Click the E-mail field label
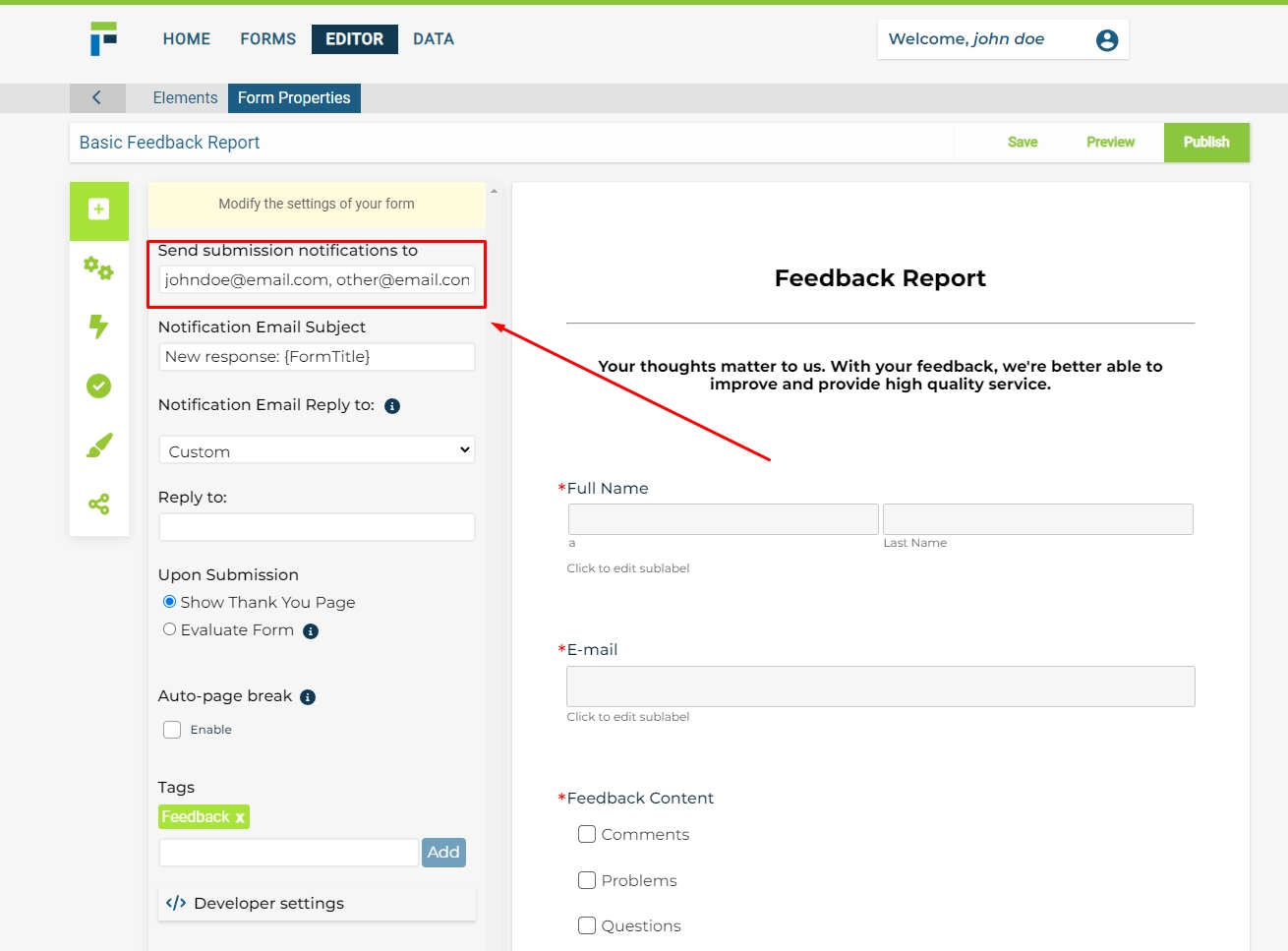The width and height of the screenshot is (1288, 951). click(x=592, y=650)
